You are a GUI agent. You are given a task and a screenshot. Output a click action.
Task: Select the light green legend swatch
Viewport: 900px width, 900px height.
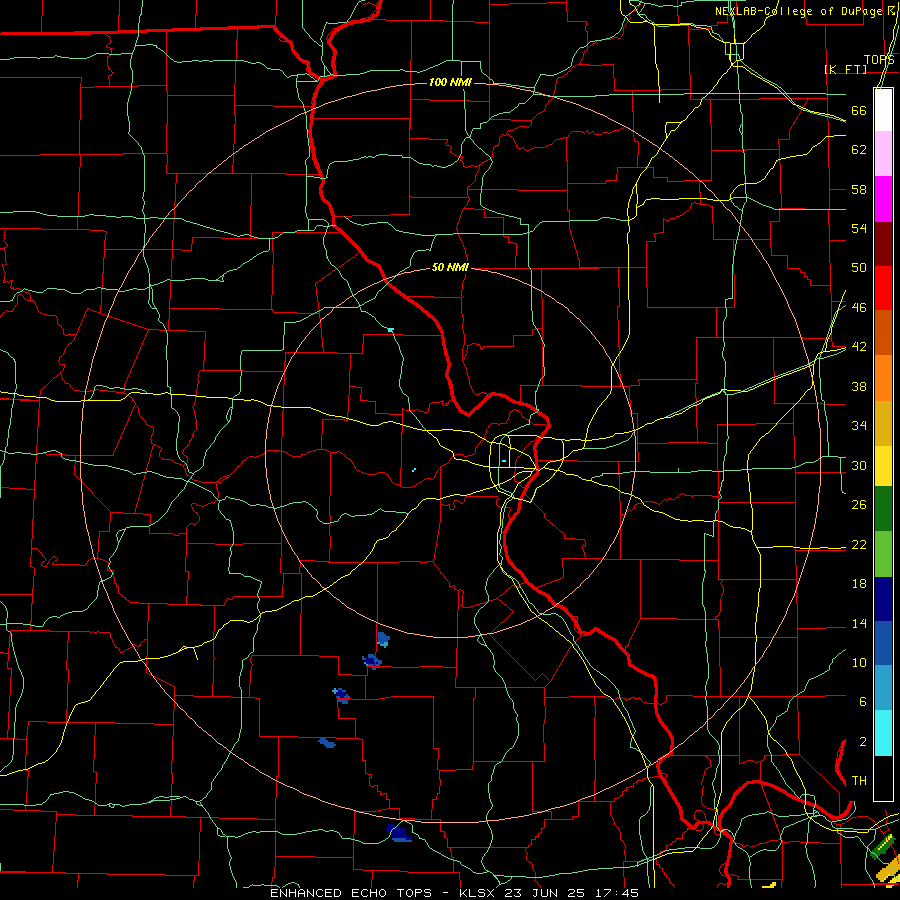[883, 554]
